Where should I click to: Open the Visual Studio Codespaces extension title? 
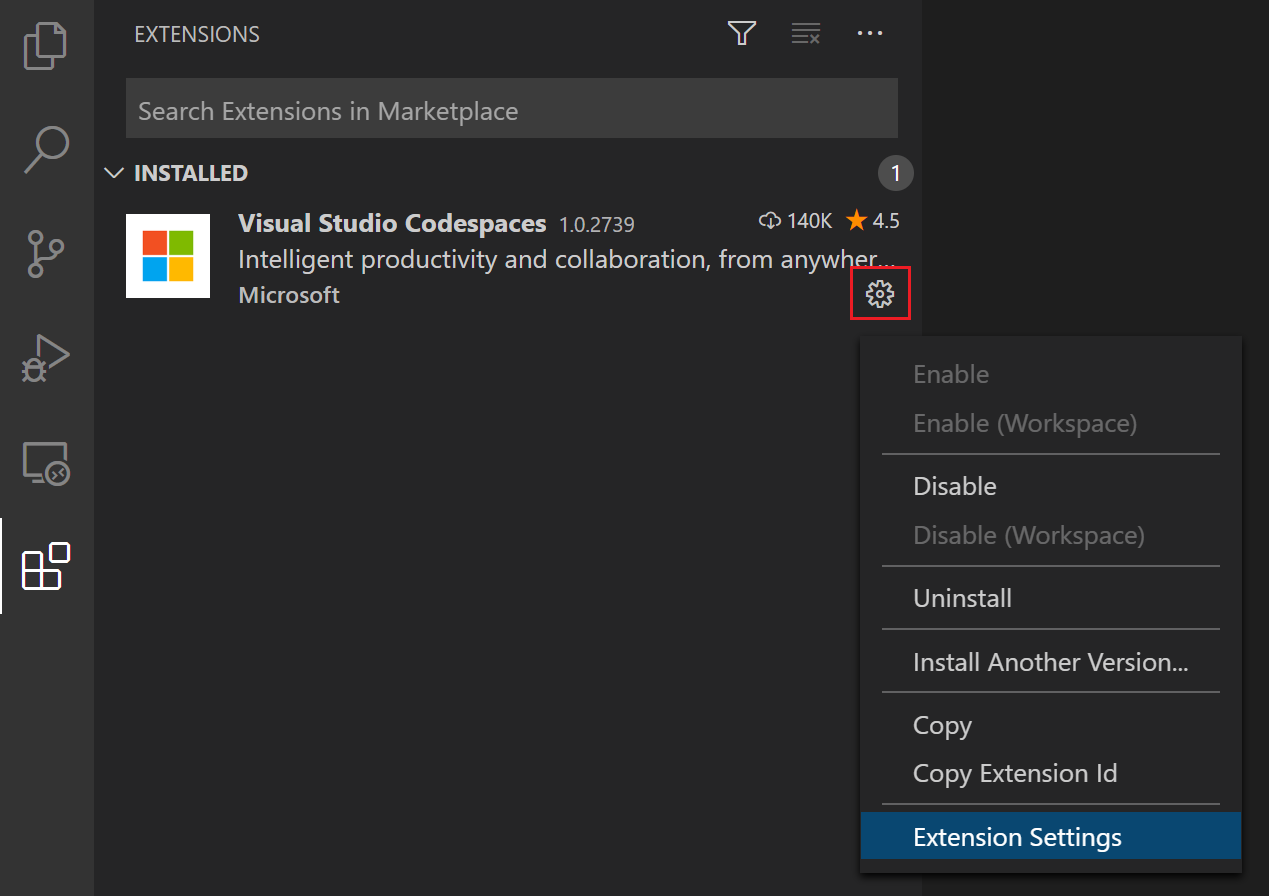[x=392, y=223]
